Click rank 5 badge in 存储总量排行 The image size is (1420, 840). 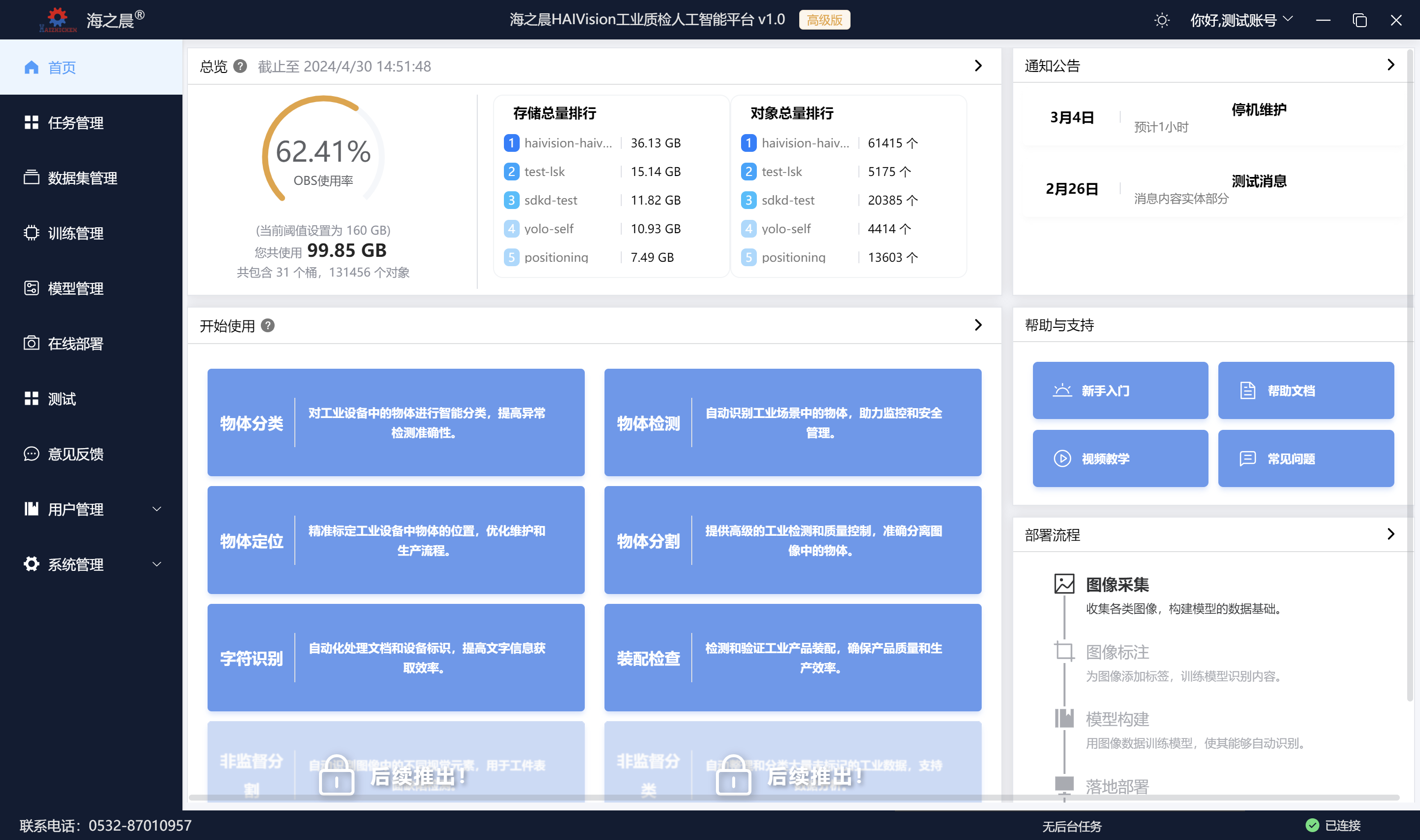point(511,257)
